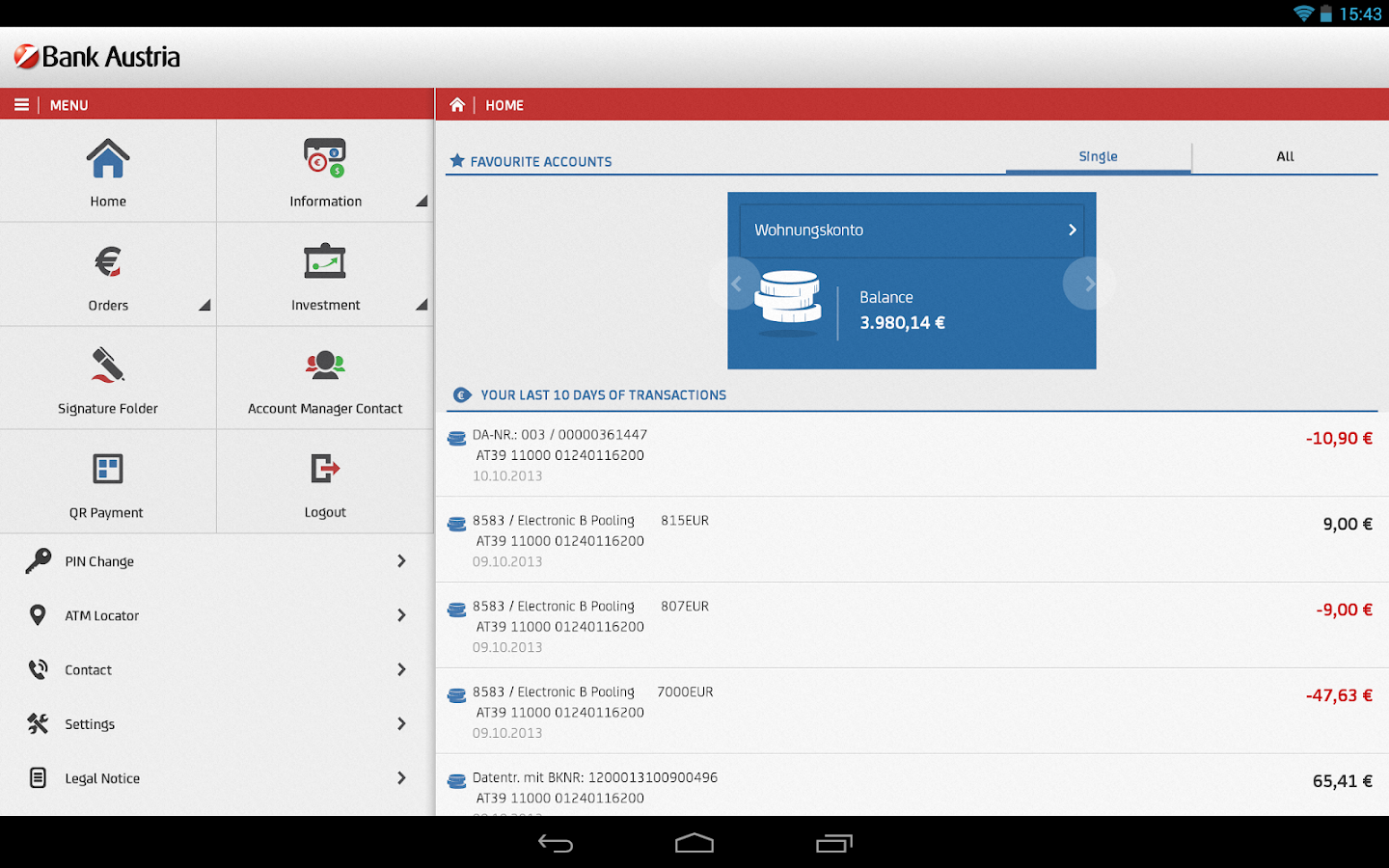The height and width of the screenshot is (868, 1389).
Task: Expand the Contact row chevron
Action: pos(401,669)
